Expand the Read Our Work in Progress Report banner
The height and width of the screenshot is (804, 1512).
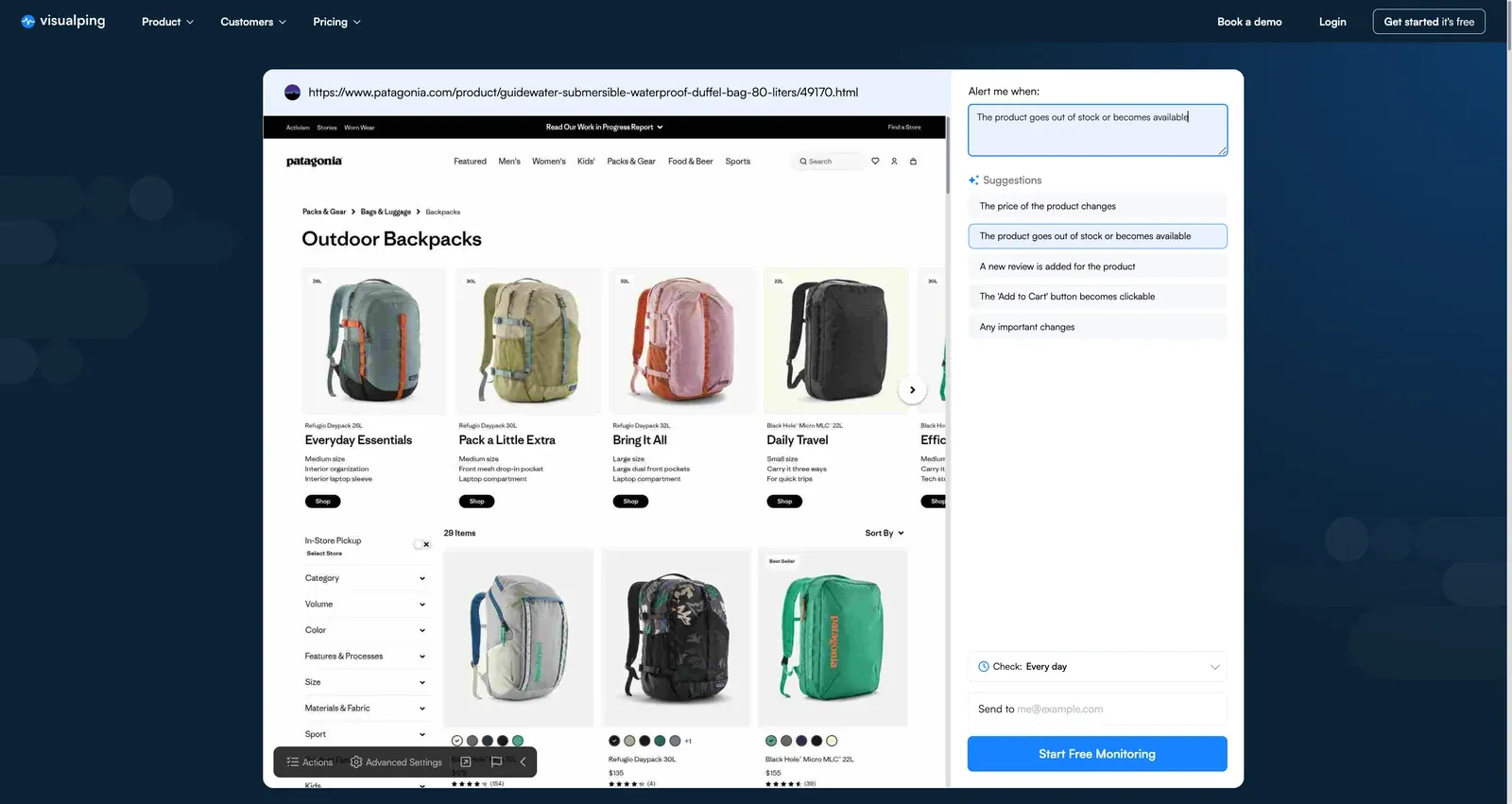(604, 128)
